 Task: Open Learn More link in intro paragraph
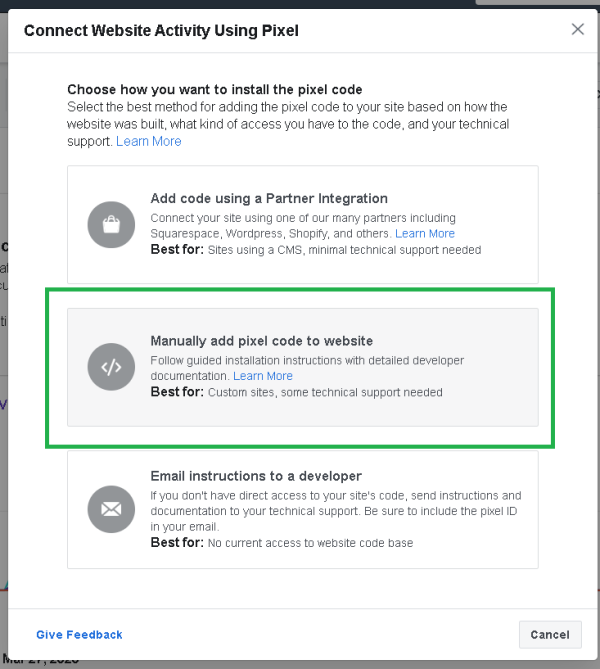149,141
